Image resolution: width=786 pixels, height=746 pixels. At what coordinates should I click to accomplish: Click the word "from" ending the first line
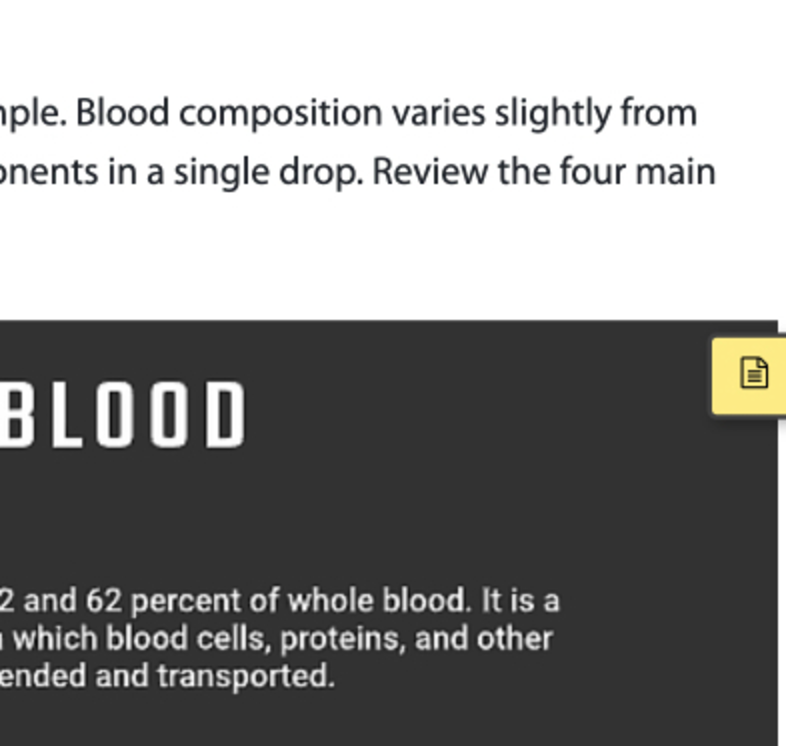659,113
